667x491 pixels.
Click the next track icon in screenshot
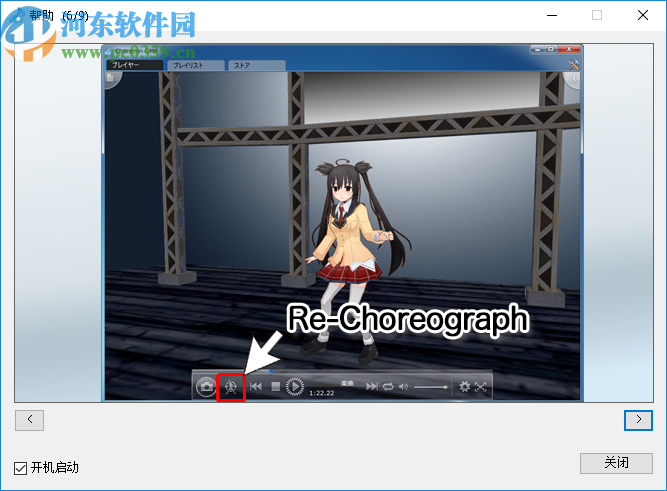[371, 386]
